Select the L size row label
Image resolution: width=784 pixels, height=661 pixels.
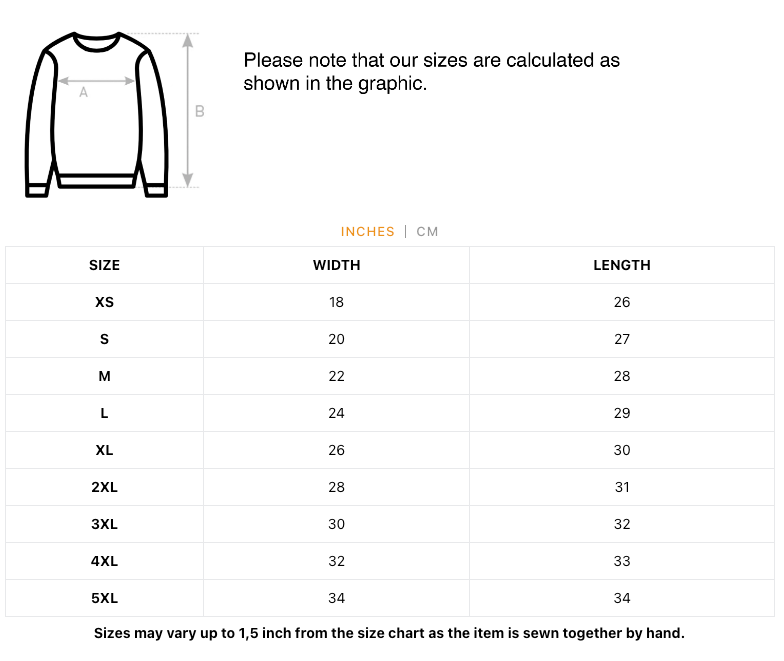pyautogui.click(x=104, y=413)
